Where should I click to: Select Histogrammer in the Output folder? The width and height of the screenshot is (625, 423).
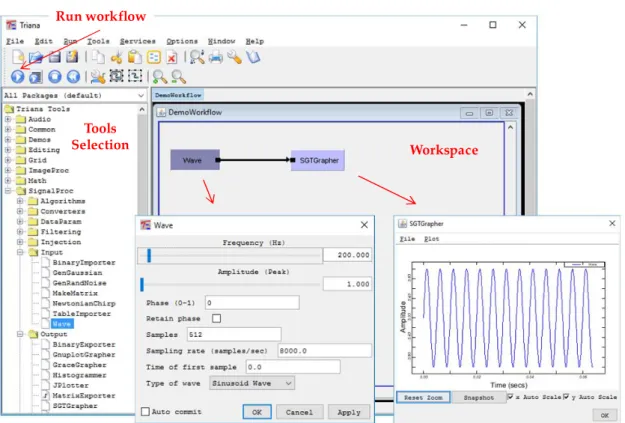pos(79,375)
